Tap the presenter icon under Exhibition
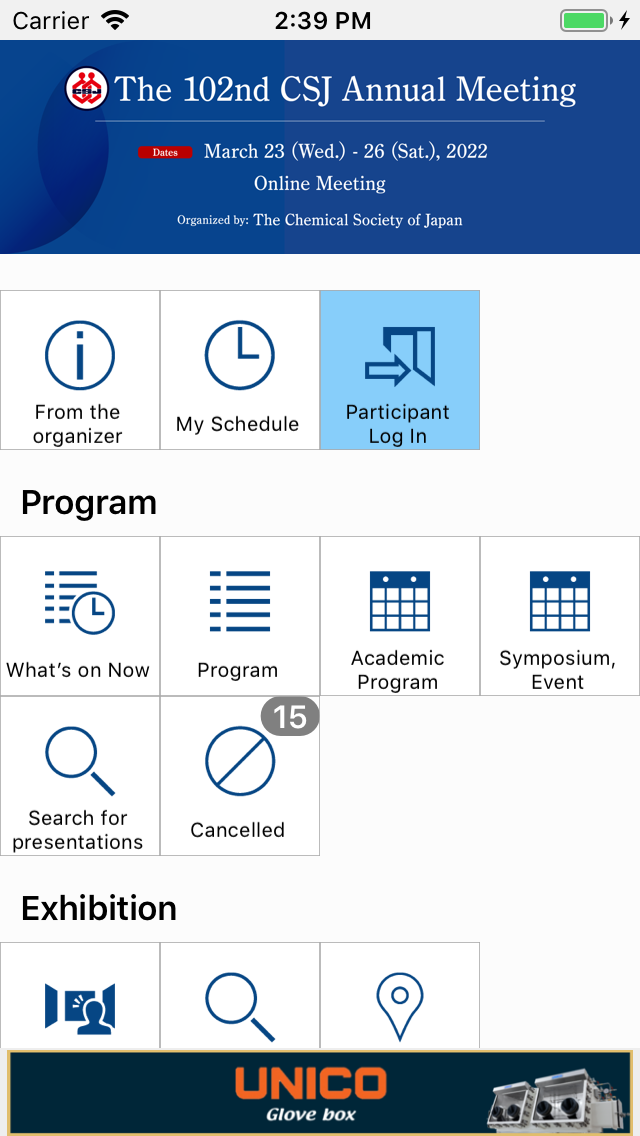Screen dimensions: 640x1136 pyautogui.click(x=80, y=1004)
